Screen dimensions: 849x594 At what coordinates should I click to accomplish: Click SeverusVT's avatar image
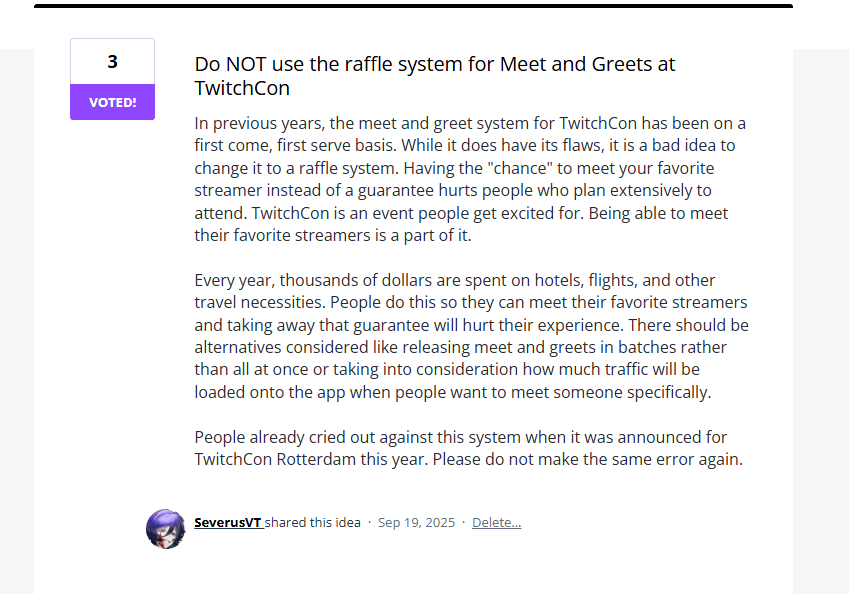[x=165, y=528]
